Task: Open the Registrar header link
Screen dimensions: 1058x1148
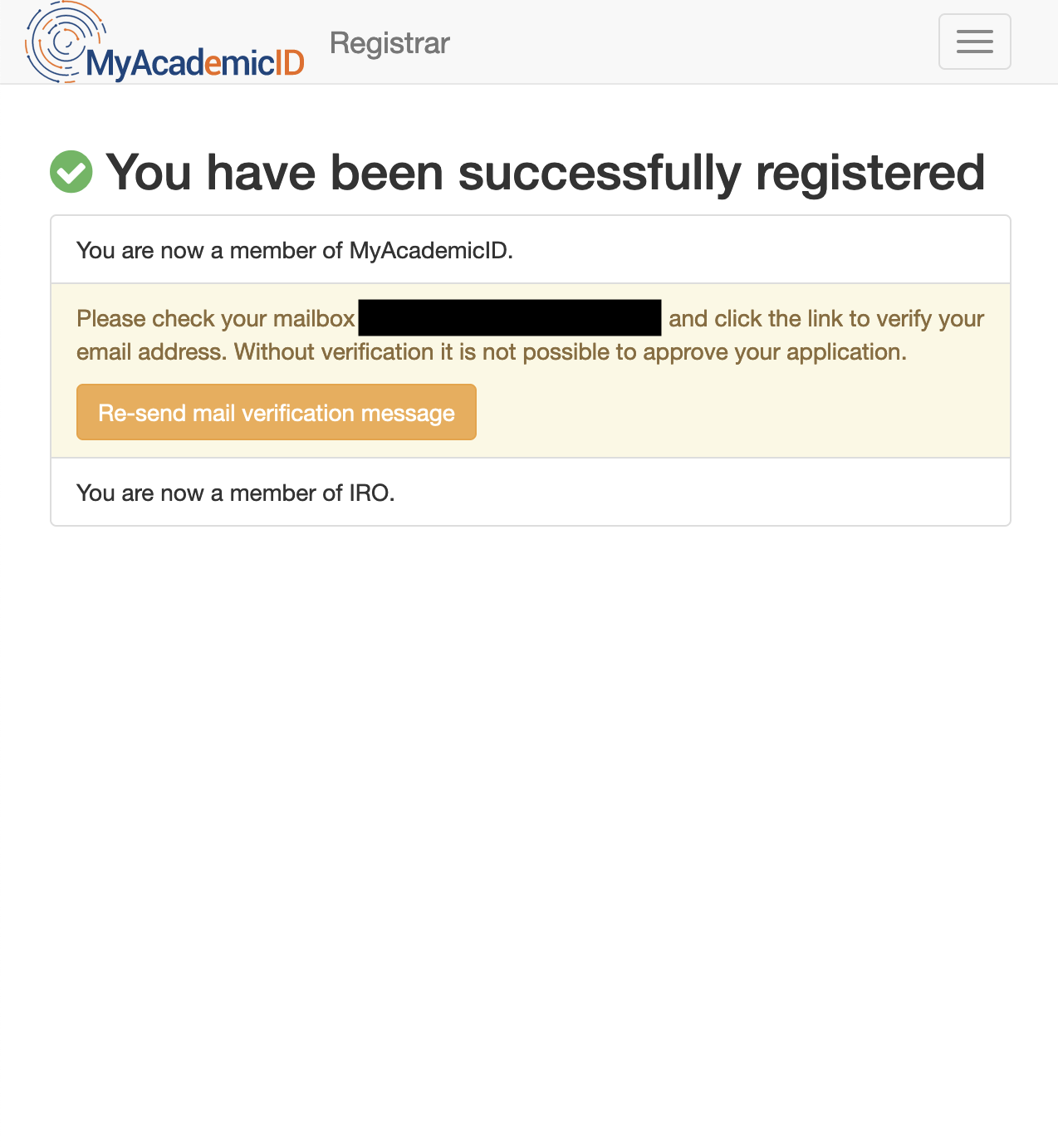Action: [389, 43]
